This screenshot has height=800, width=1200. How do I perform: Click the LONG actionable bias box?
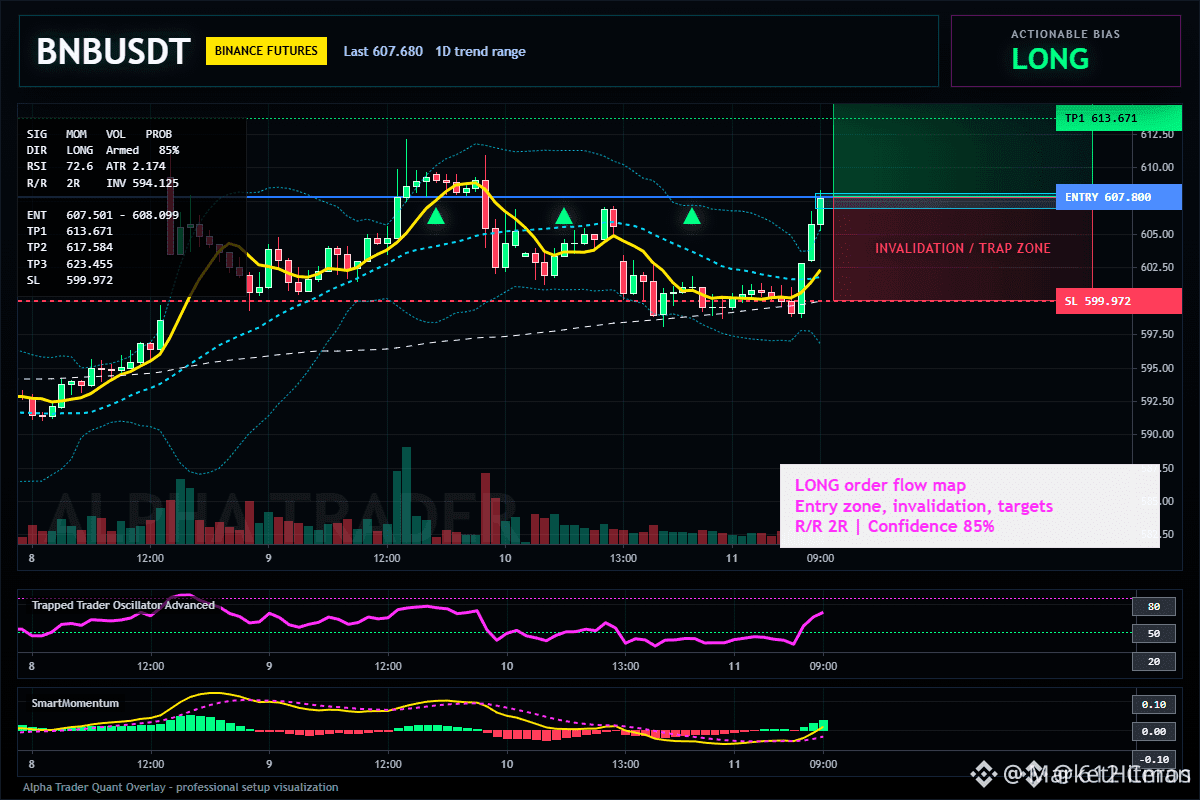click(1065, 50)
